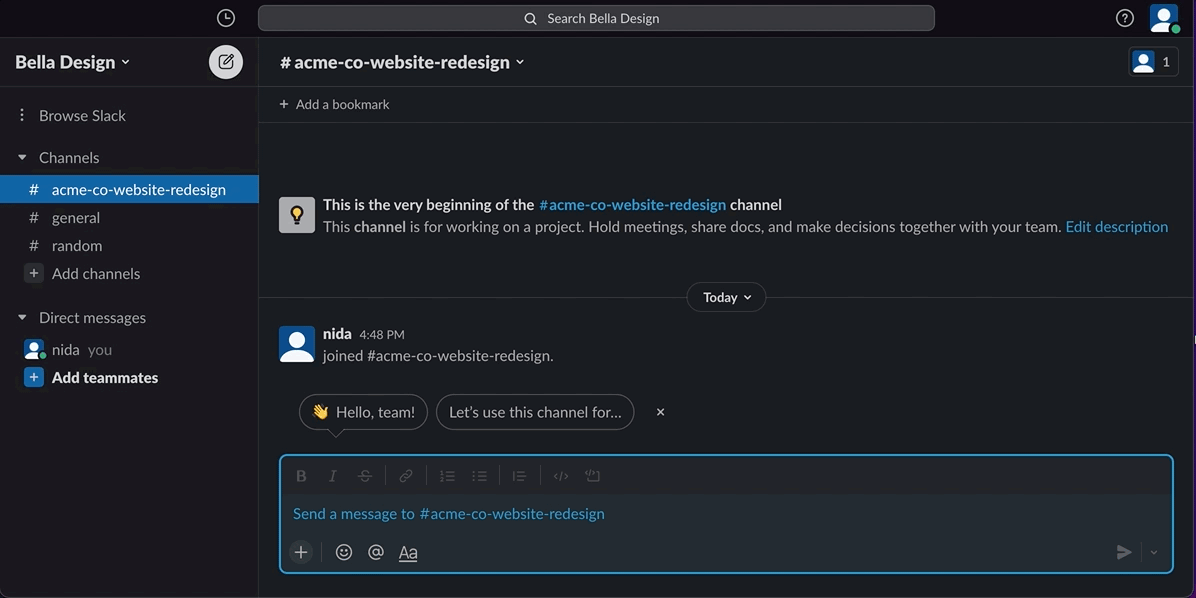This screenshot has width=1196, height=598.
Task: Open Browse Slack menu
Action: pos(82,116)
